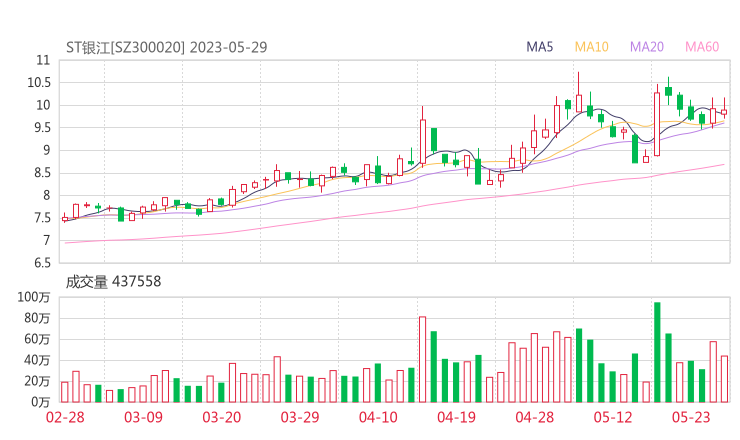Click the 成交量 437558 volume label

[x=113, y=282]
